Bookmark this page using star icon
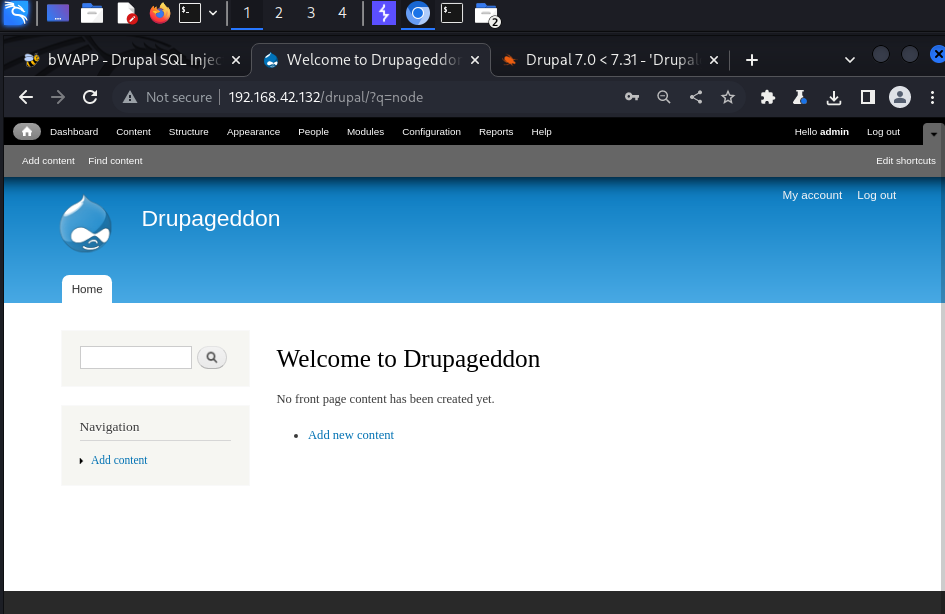The height and width of the screenshot is (614, 945). coord(728,97)
